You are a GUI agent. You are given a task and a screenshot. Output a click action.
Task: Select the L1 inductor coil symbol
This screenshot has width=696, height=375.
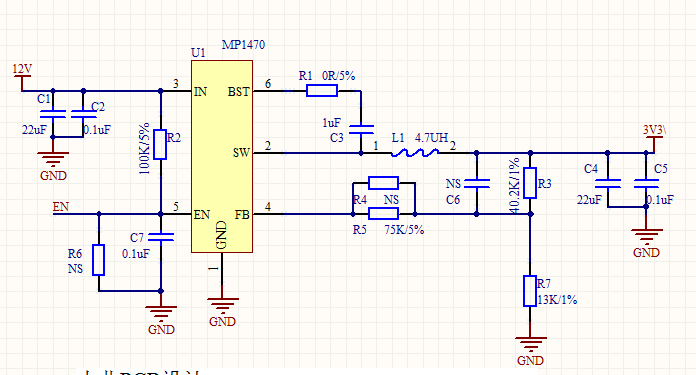(x=415, y=153)
